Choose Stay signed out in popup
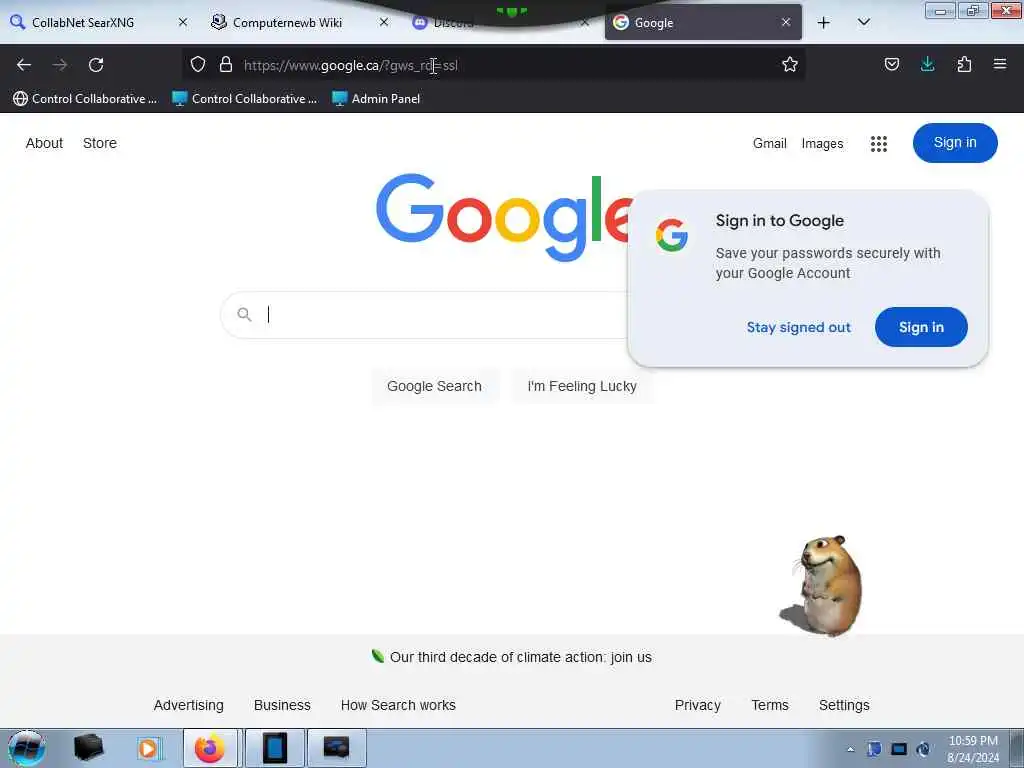The width and height of the screenshot is (1024, 768). pos(798,327)
